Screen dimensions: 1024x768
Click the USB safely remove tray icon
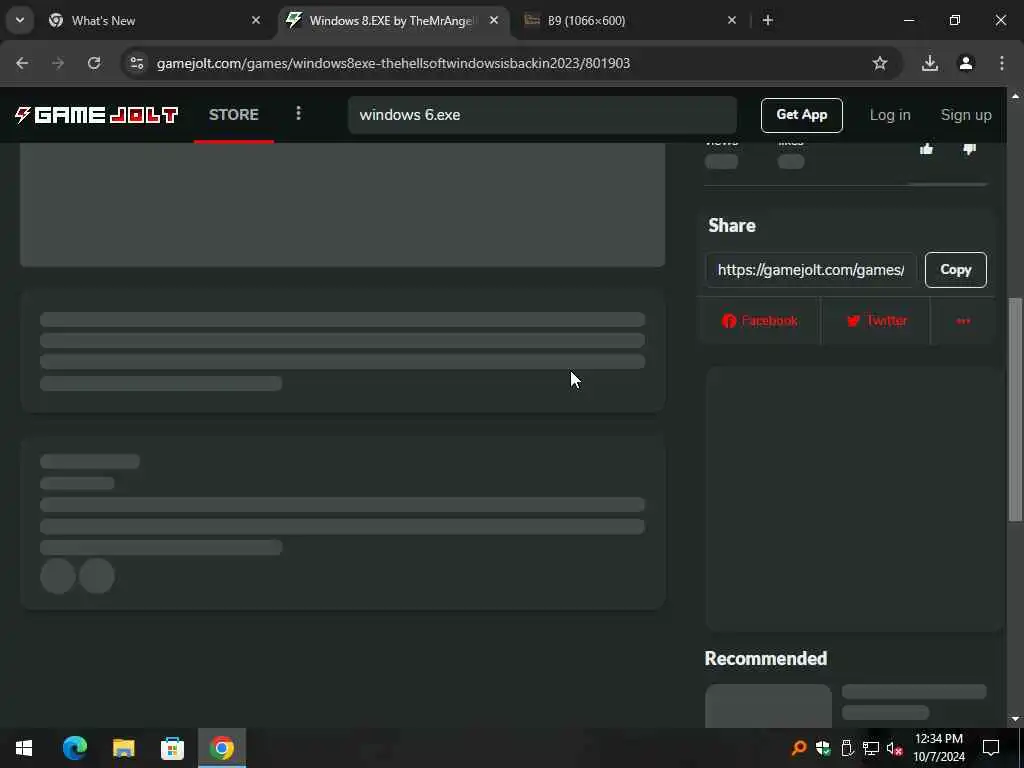click(847, 748)
